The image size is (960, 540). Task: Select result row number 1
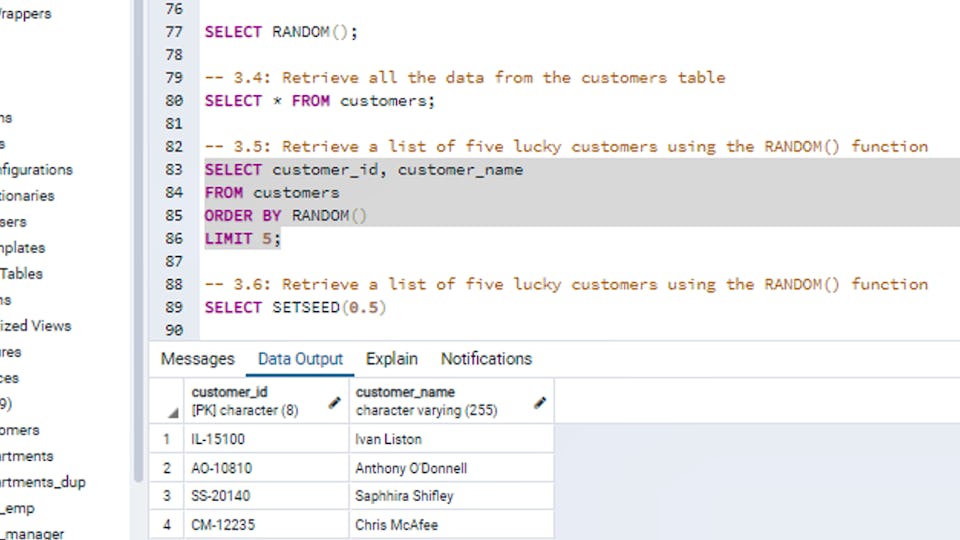167,439
